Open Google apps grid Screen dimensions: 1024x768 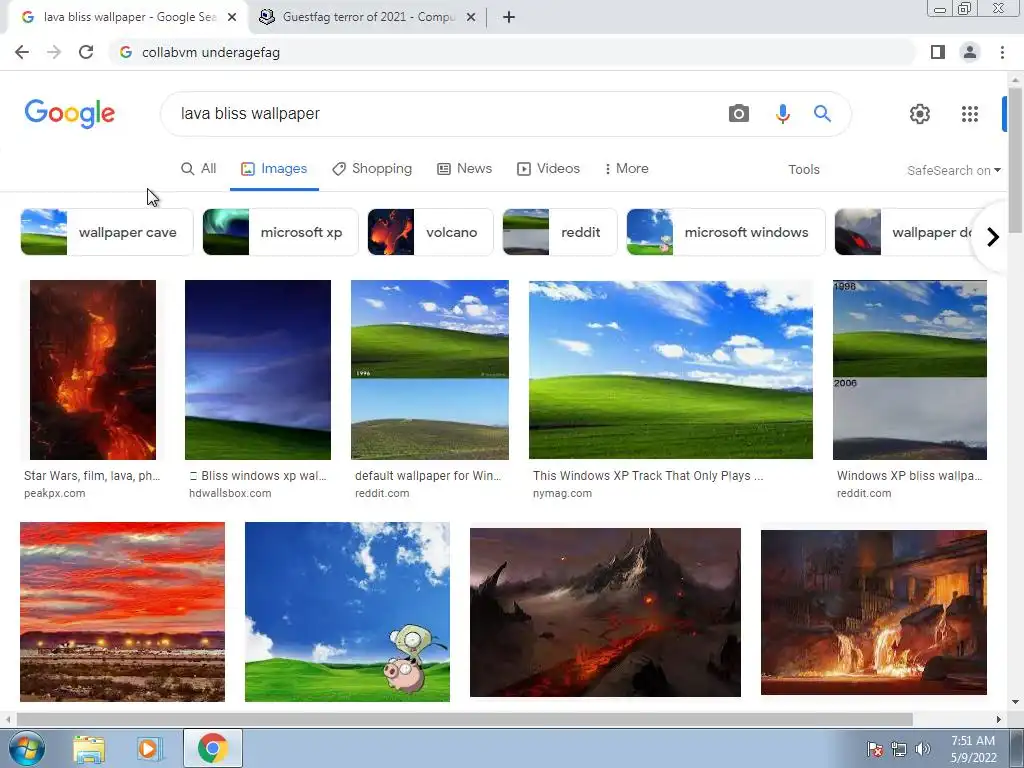pyautogui.click(x=970, y=114)
